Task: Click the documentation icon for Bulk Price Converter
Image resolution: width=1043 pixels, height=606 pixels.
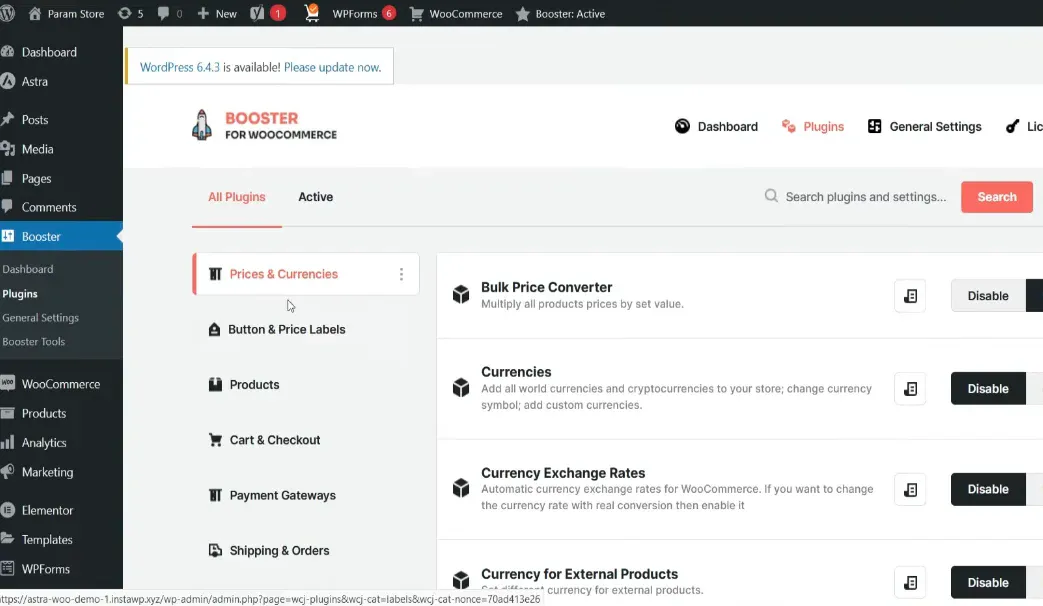Action: pos(910,296)
